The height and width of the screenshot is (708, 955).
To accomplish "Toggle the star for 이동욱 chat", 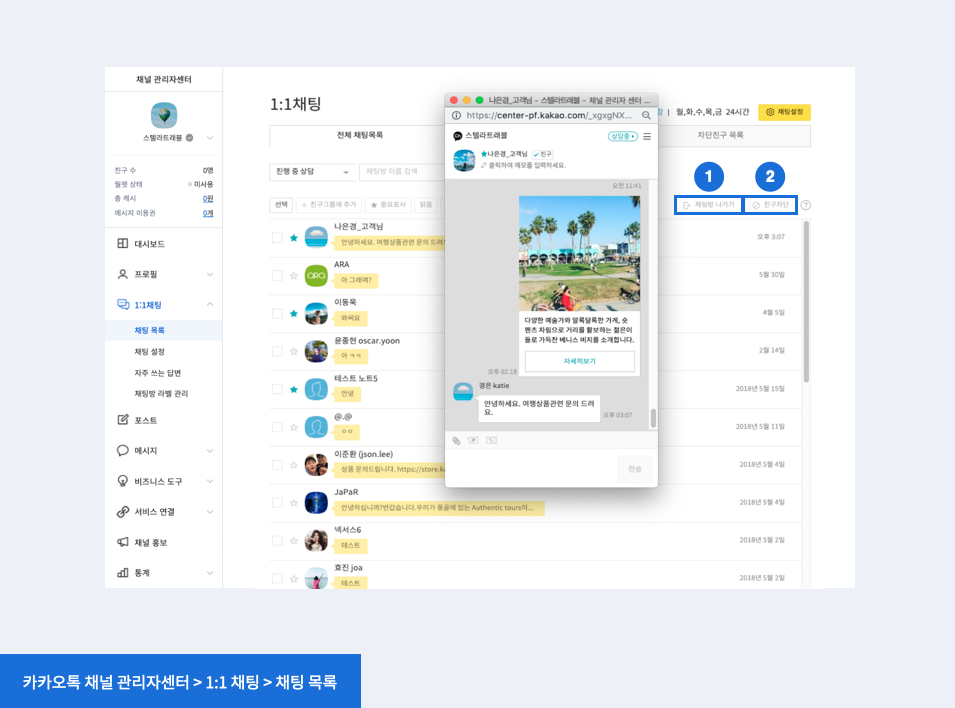I will [294, 314].
